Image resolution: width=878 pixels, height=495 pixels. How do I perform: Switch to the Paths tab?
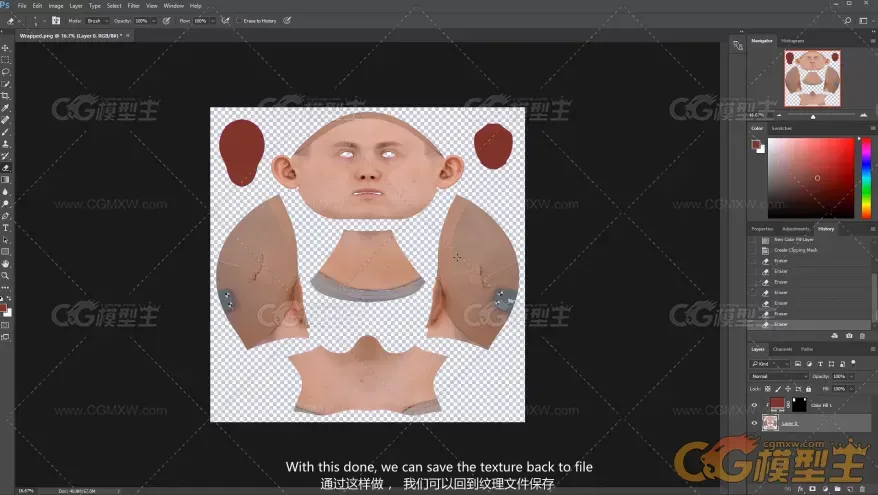(807, 349)
